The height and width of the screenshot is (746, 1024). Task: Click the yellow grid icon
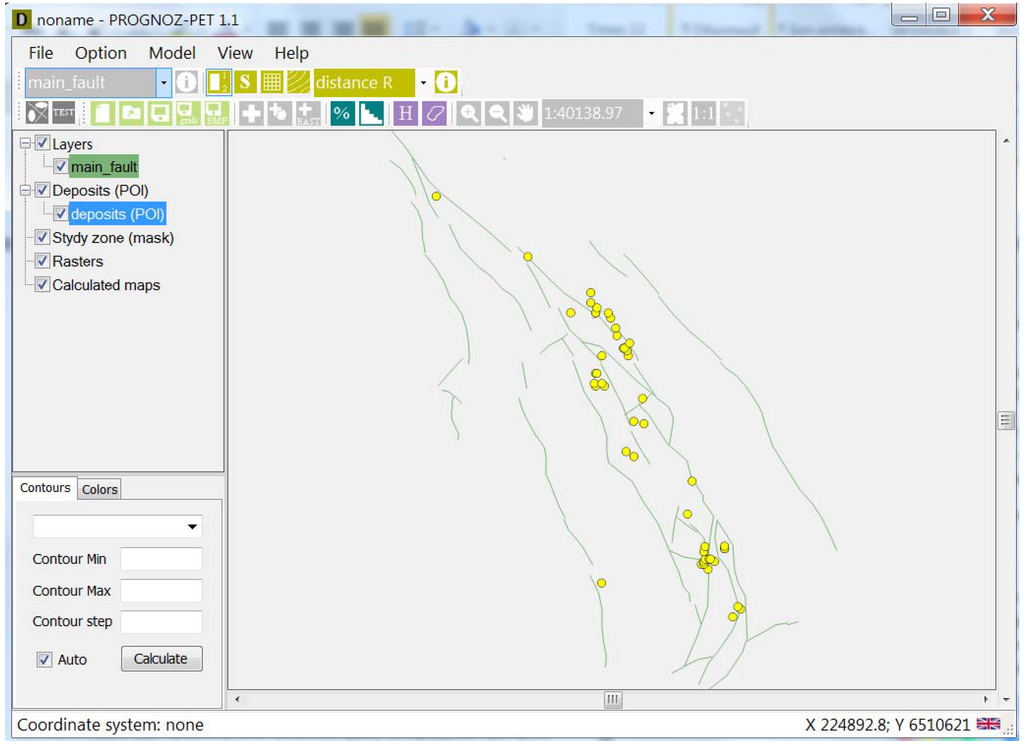point(271,83)
